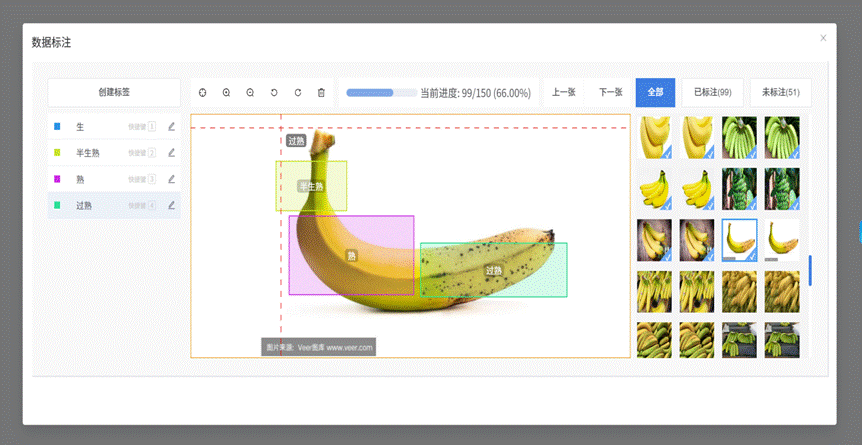Viewport: 862px width, 445px height.
Task: Open edit for the 过熟 label
Action: pos(171,205)
